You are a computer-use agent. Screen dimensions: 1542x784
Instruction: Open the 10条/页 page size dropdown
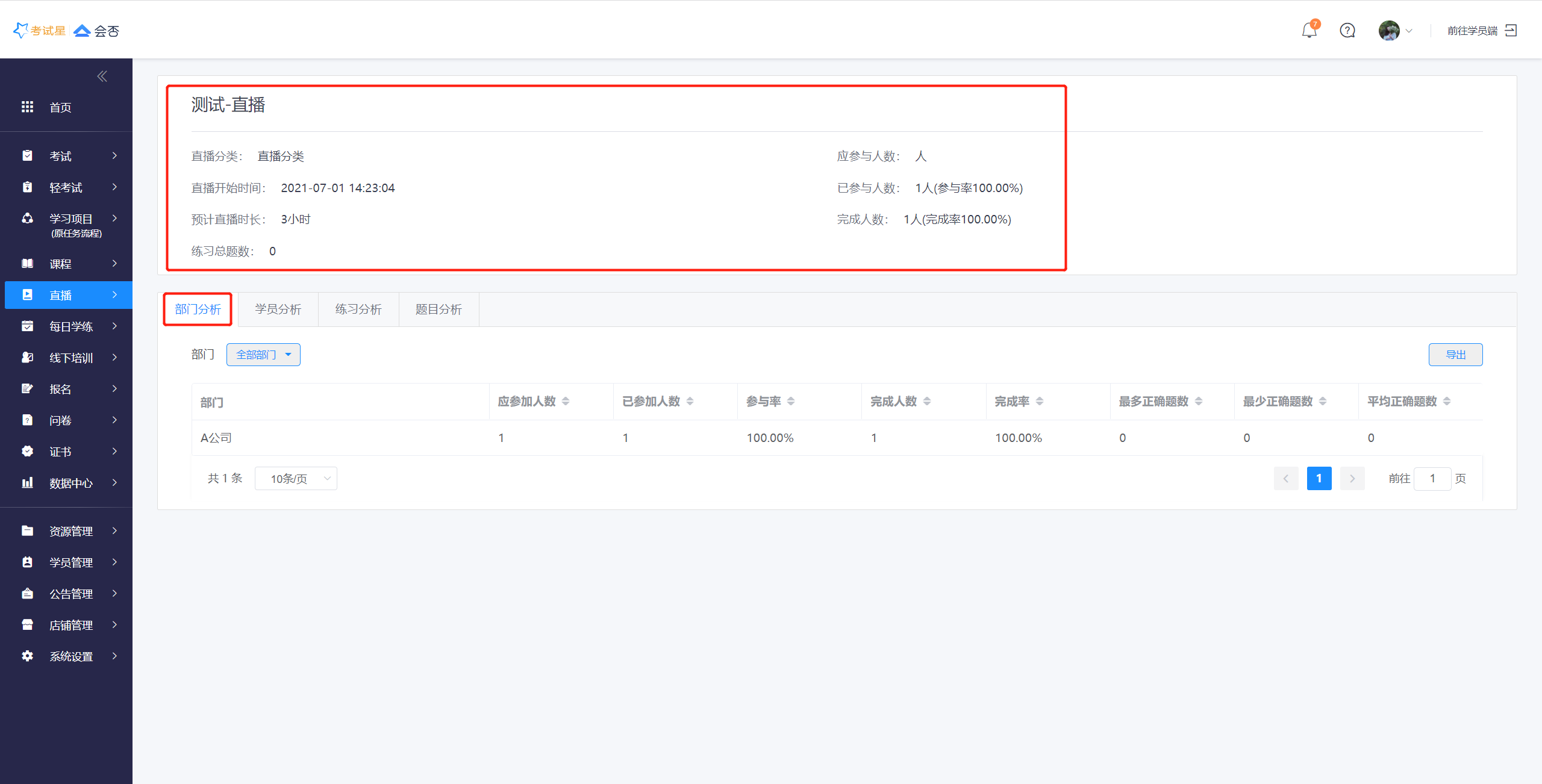296,478
